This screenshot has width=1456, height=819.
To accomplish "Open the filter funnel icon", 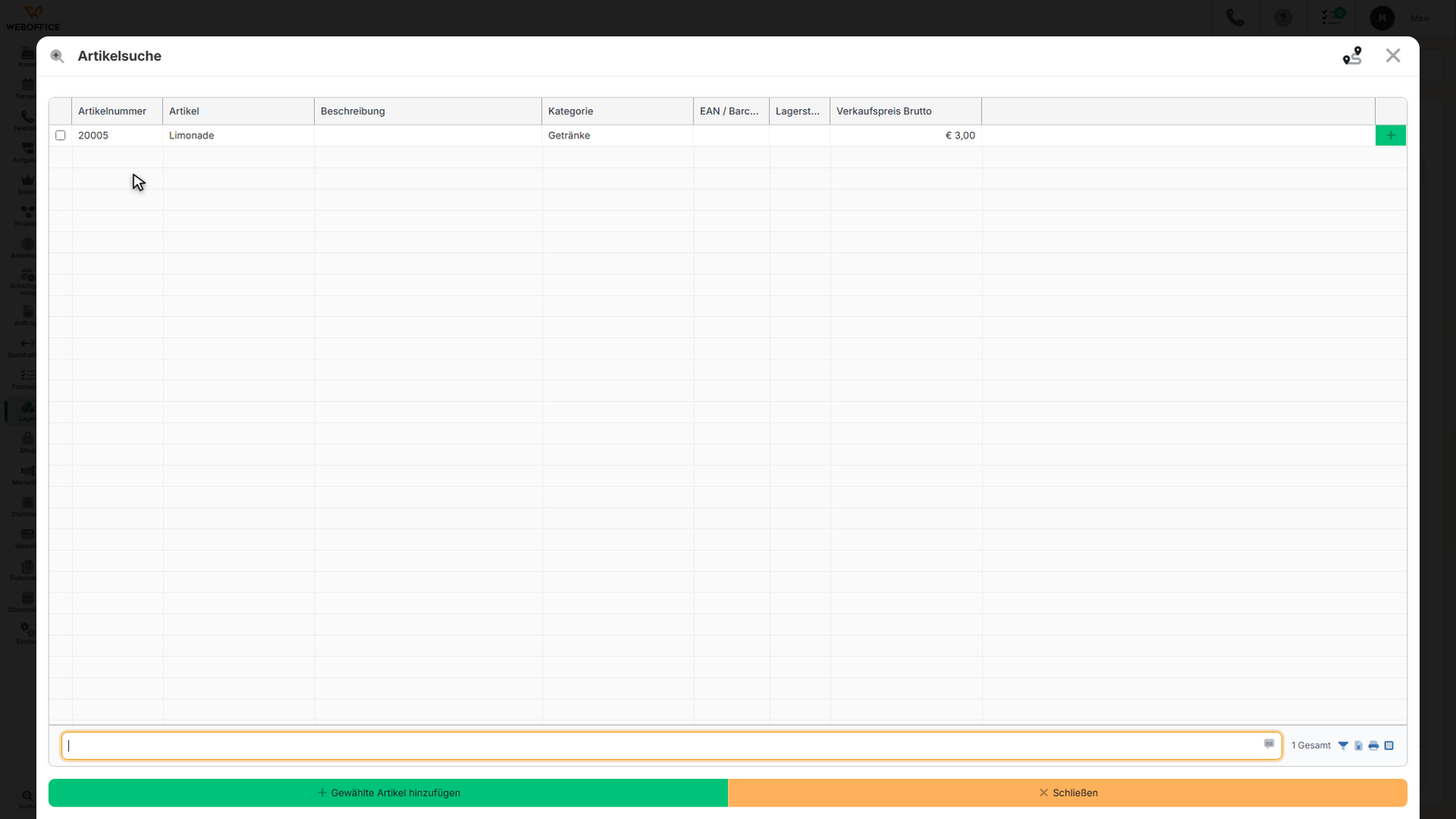I will [x=1343, y=745].
